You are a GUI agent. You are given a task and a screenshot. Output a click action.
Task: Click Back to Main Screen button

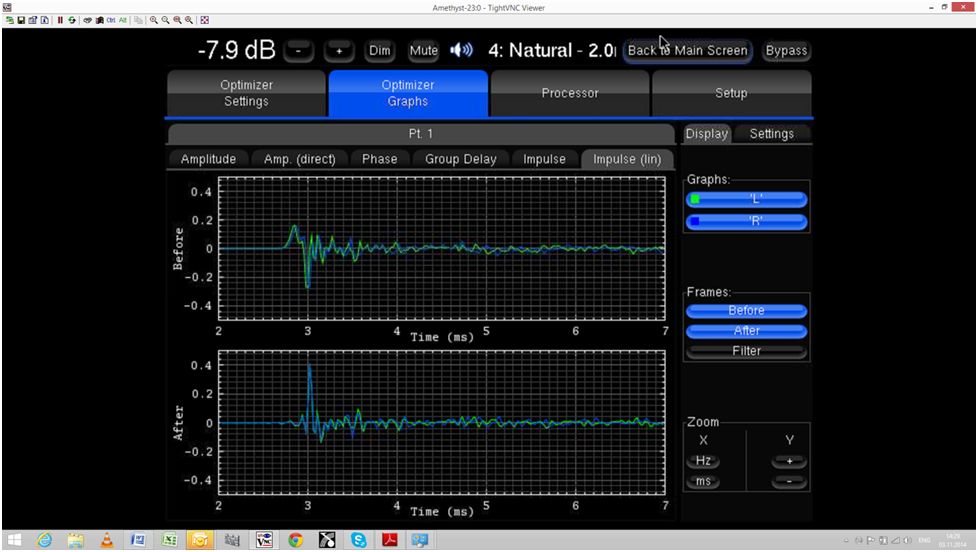coord(687,50)
